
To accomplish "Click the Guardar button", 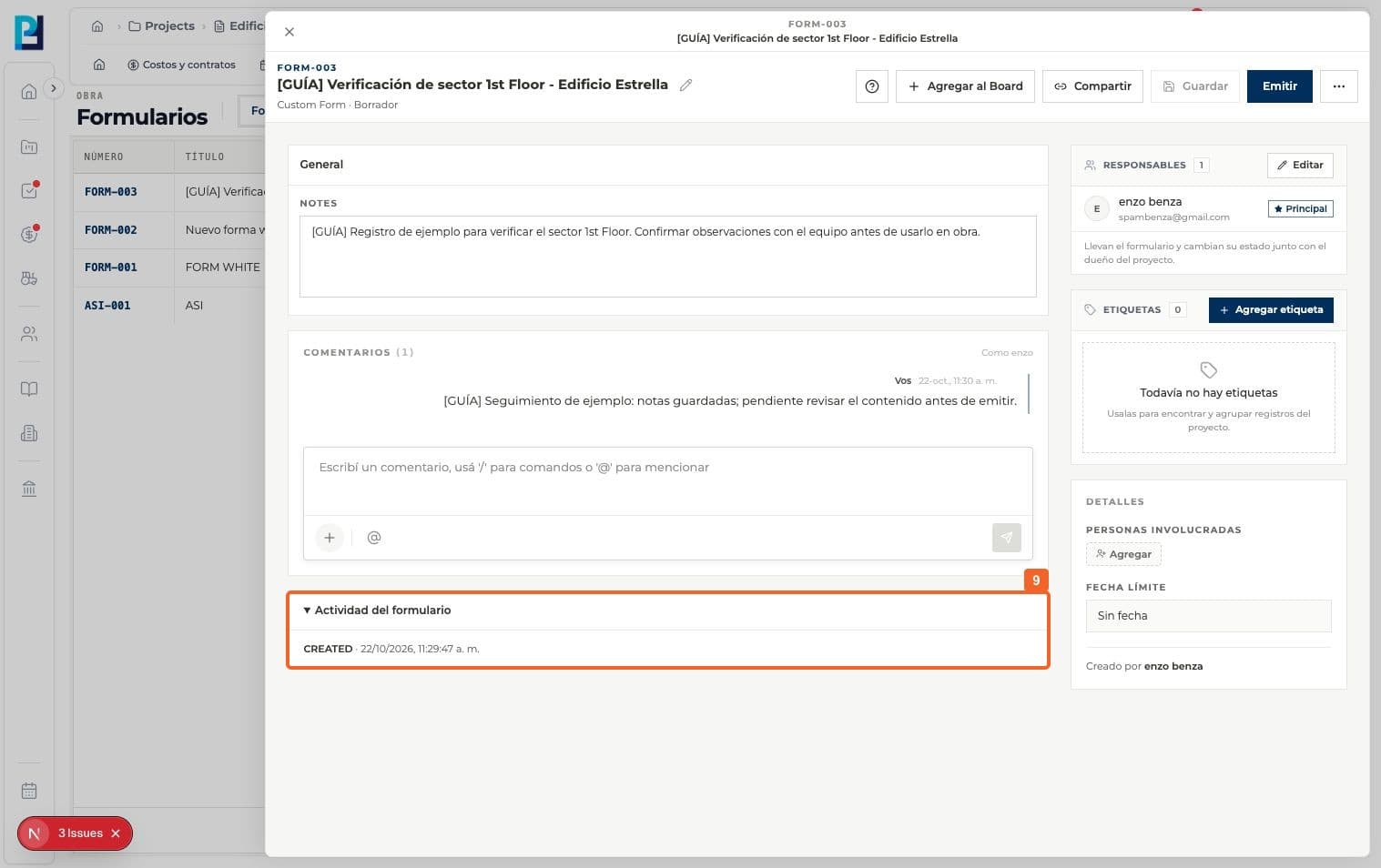I will pos(1195,86).
